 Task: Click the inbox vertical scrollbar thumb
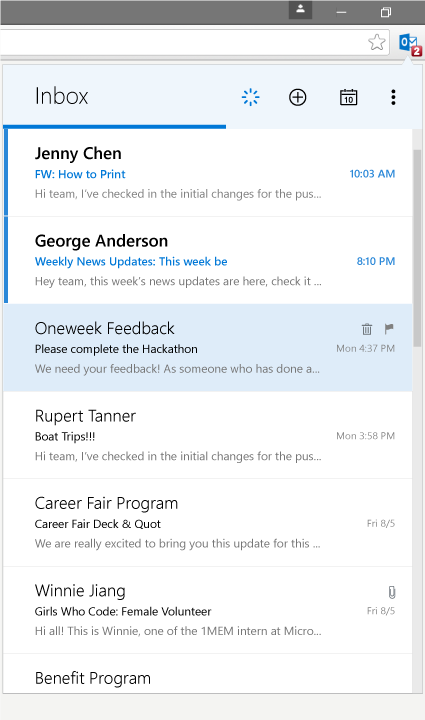417,248
